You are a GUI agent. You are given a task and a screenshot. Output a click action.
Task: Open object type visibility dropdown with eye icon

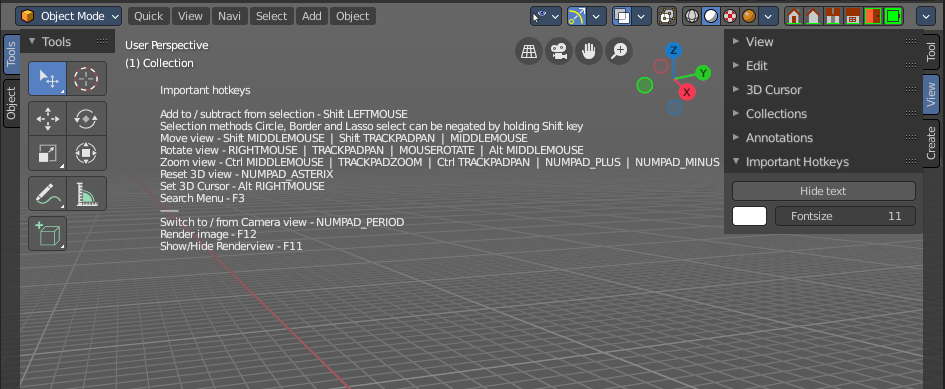coord(545,16)
